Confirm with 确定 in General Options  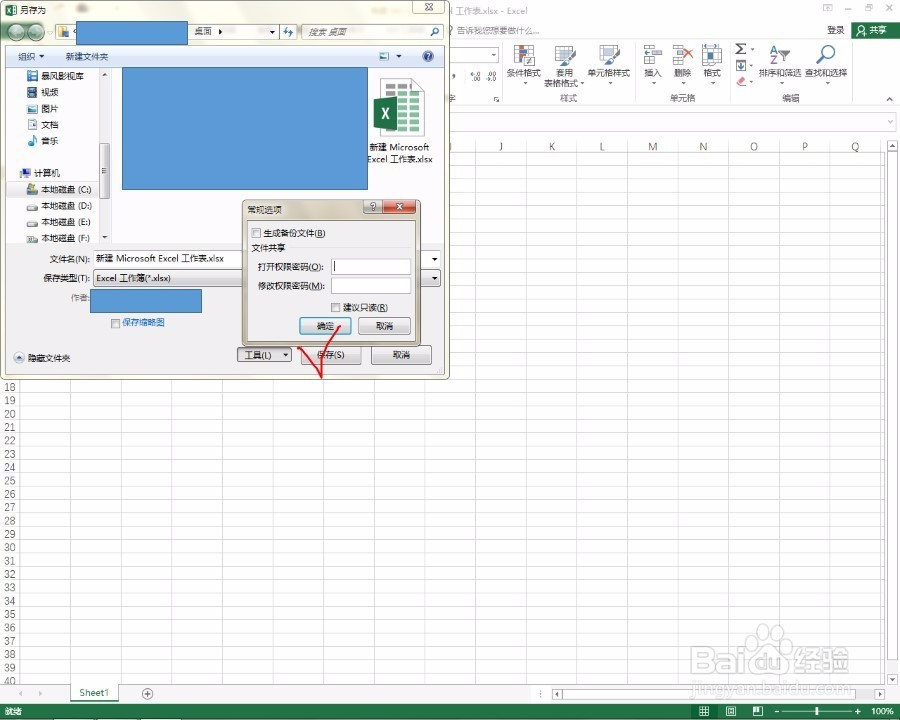click(325, 326)
